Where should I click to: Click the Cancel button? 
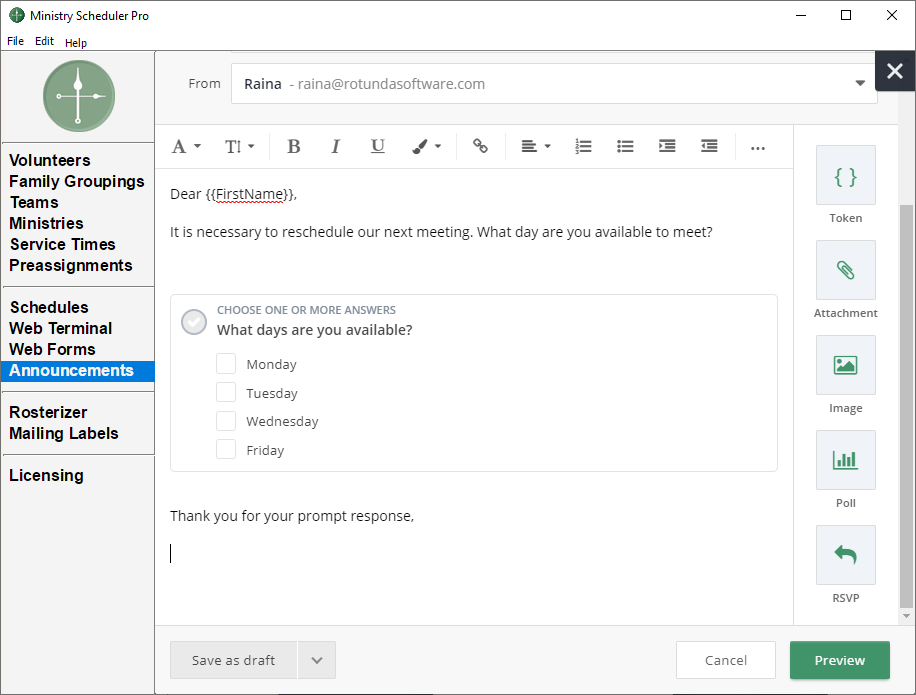[x=726, y=660]
